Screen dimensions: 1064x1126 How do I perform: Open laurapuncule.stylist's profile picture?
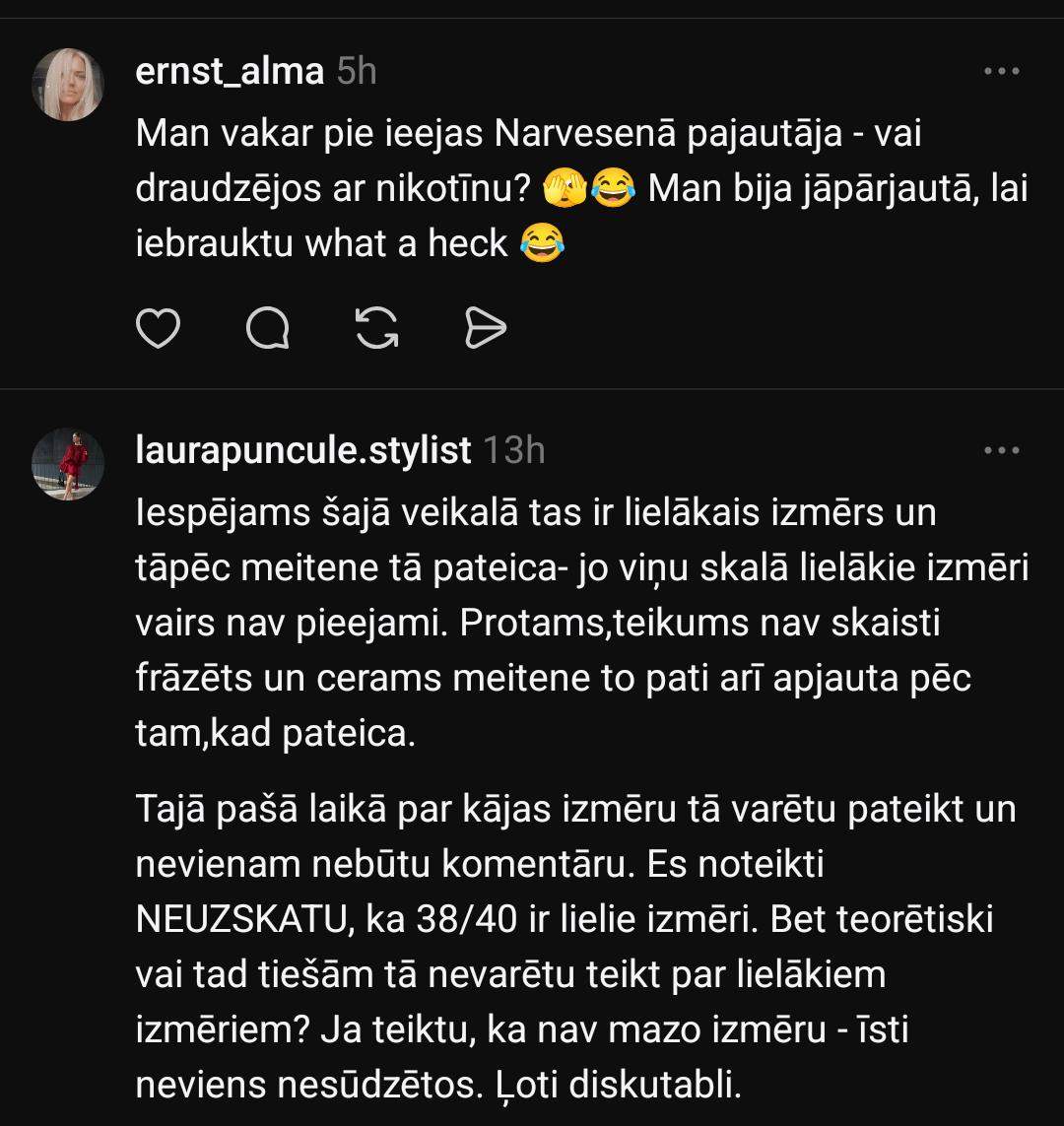tap(68, 464)
